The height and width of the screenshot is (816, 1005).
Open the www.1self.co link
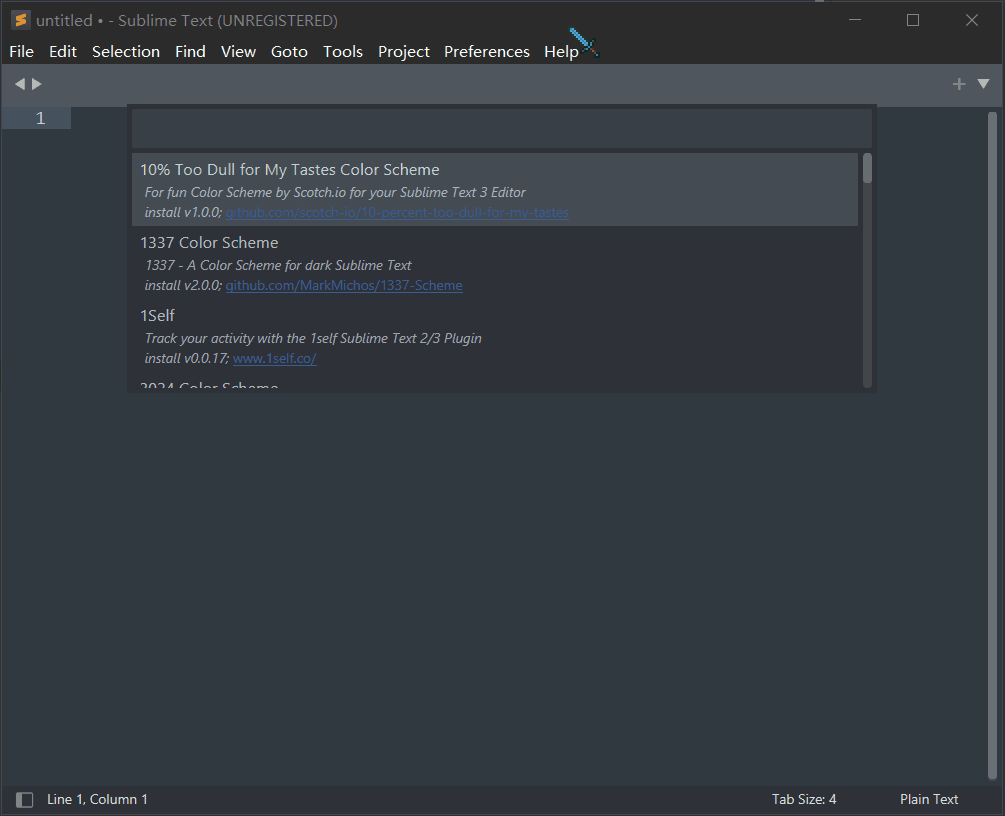[274, 358]
